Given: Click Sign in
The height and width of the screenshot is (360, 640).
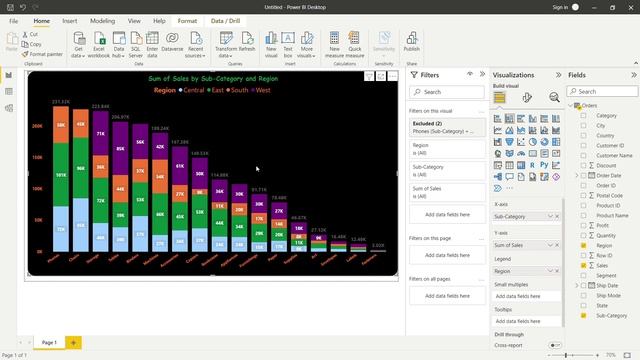Looking at the screenshot, I should [560, 7].
